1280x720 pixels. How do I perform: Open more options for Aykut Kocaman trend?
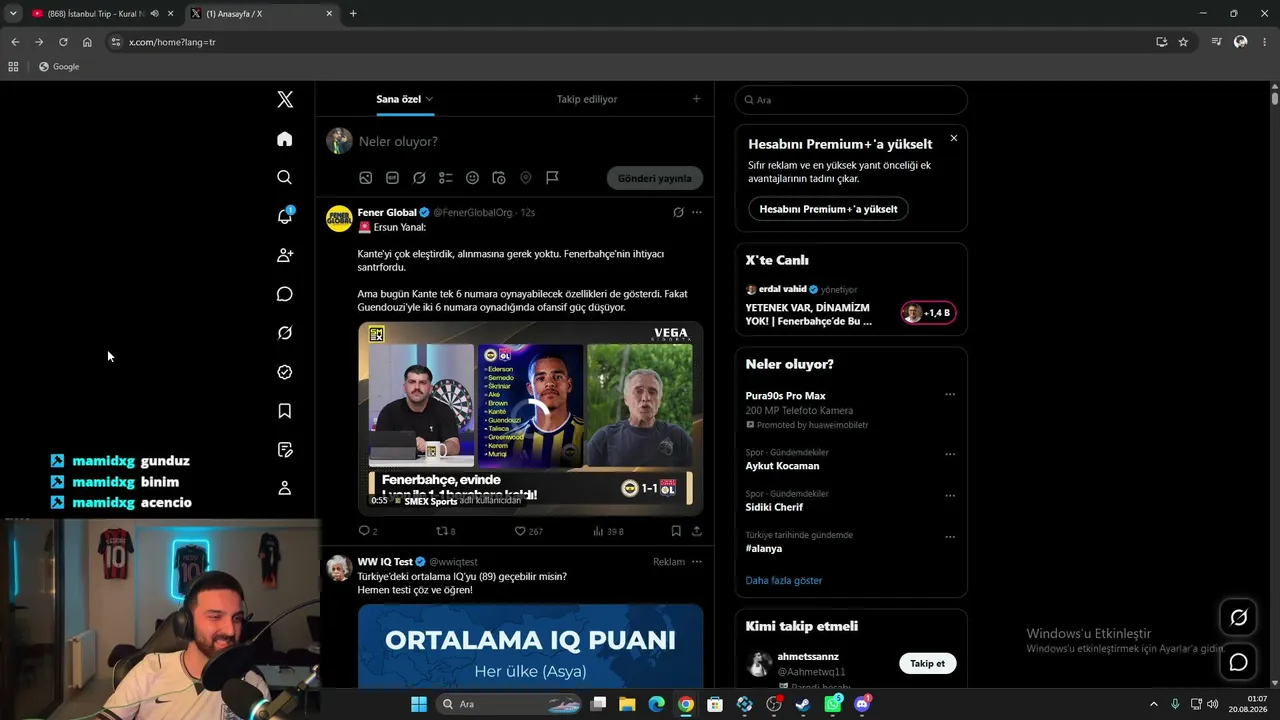point(950,453)
